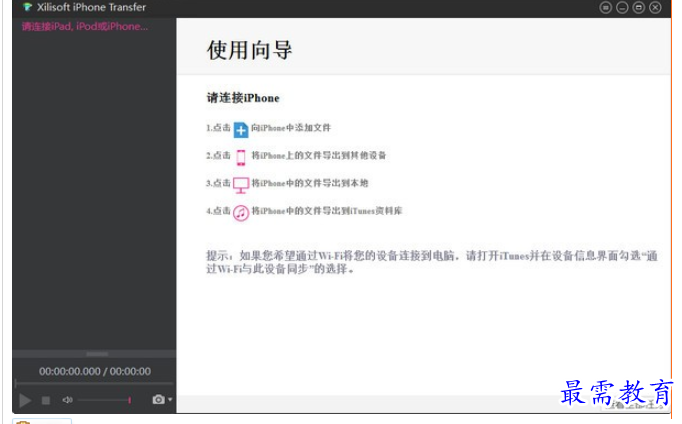Click the pink monitor export-to-local icon

coord(241,185)
